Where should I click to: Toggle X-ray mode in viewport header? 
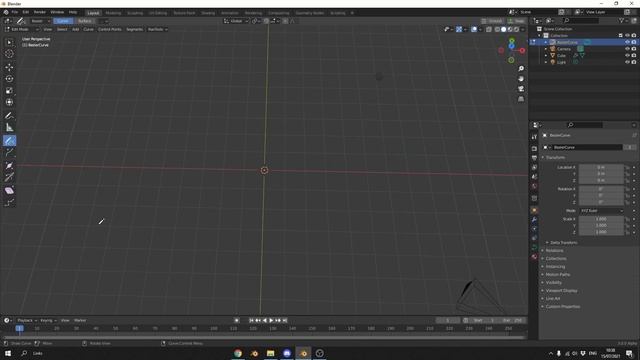click(489, 29)
